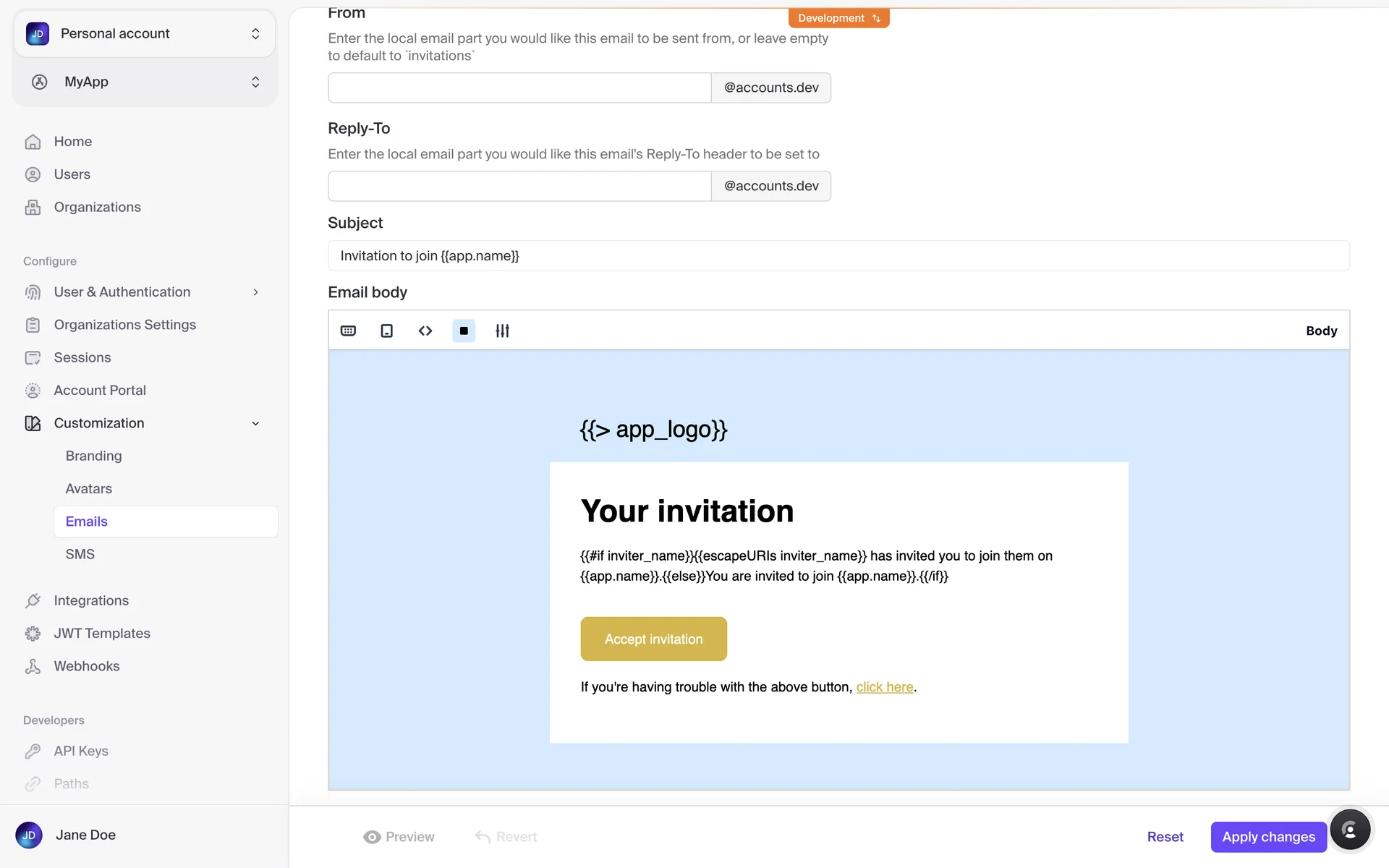Focus the Subject input field
1389x868 pixels.
coord(838,256)
